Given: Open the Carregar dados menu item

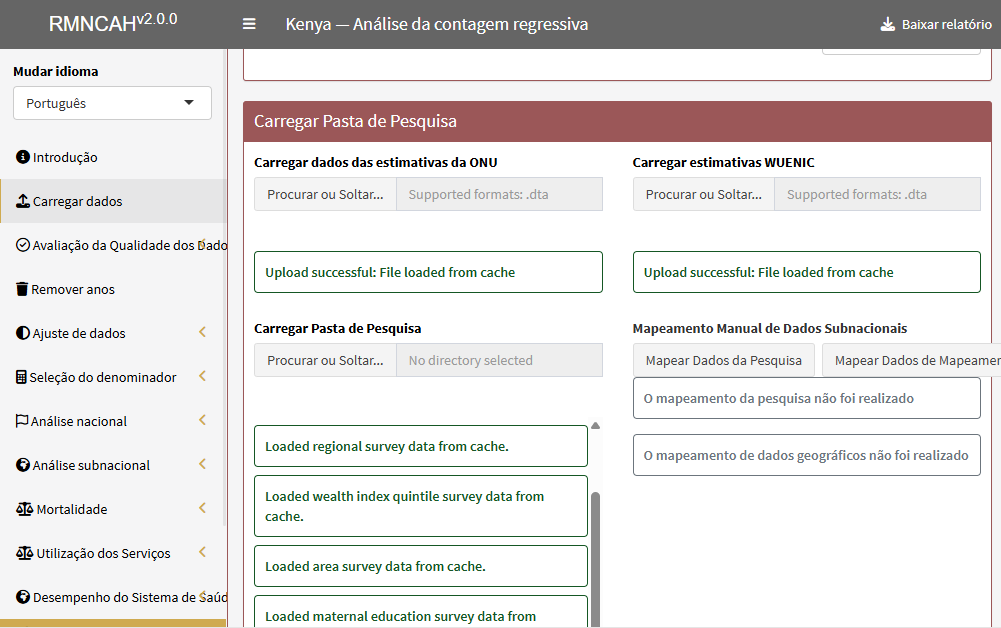Looking at the screenshot, I should click(x=113, y=201).
